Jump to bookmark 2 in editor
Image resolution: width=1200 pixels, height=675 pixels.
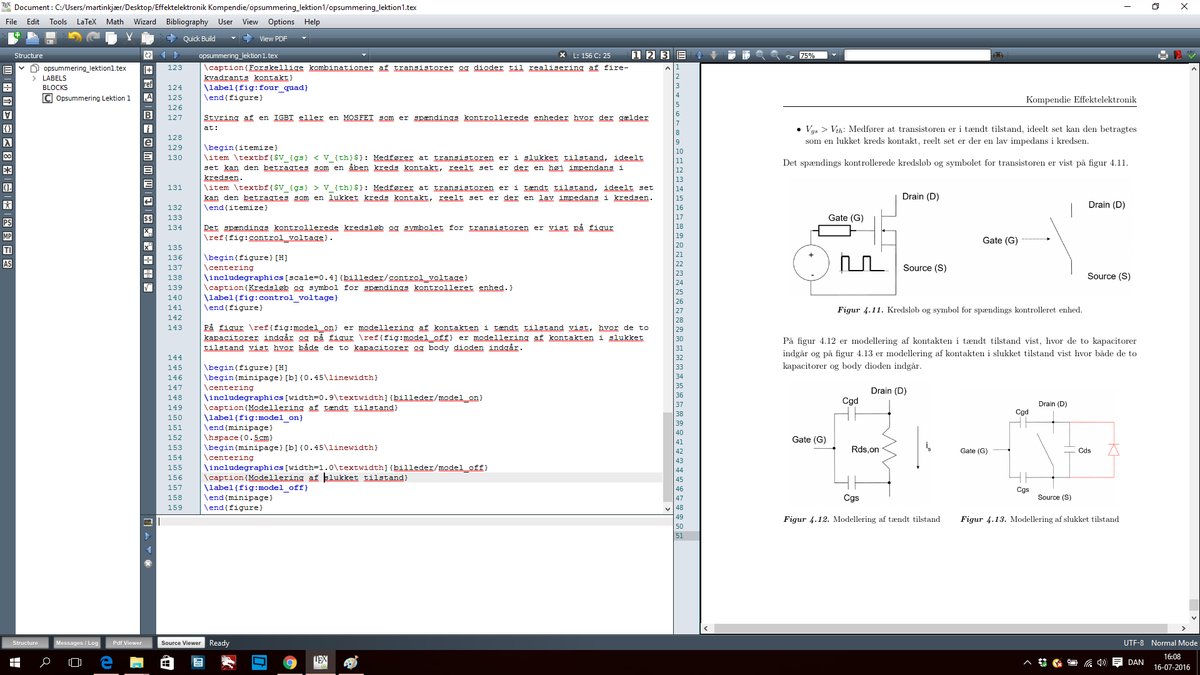click(x=650, y=53)
